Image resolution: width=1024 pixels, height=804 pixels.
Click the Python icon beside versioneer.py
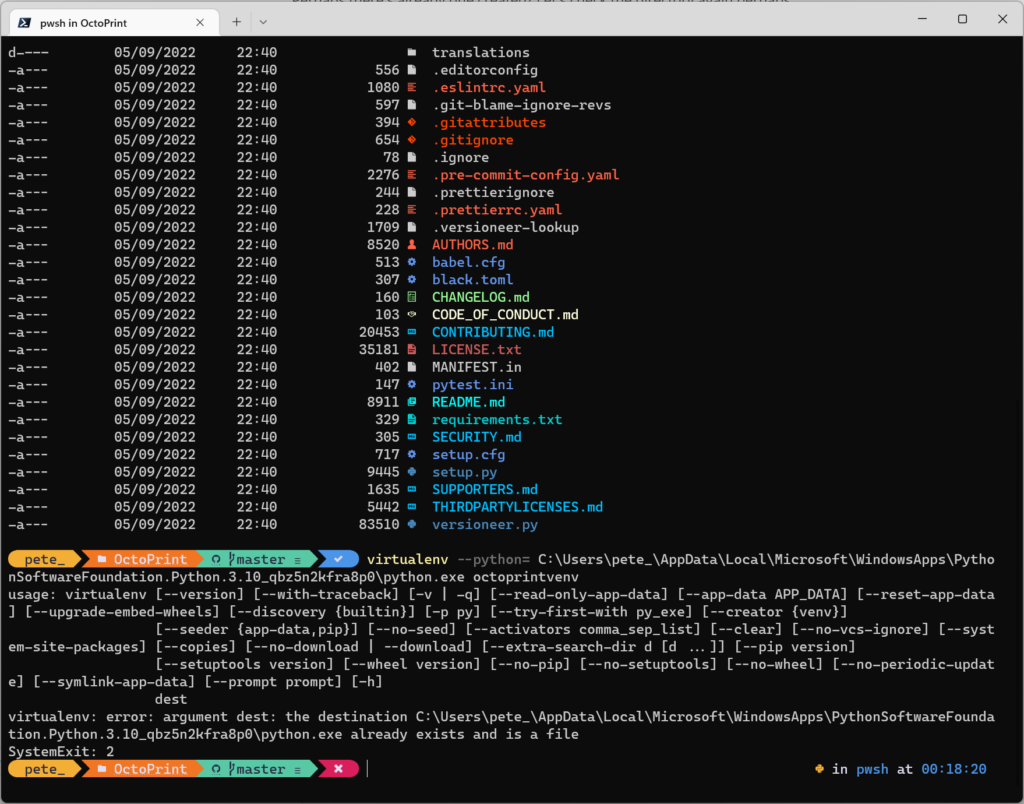(x=412, y=524)
